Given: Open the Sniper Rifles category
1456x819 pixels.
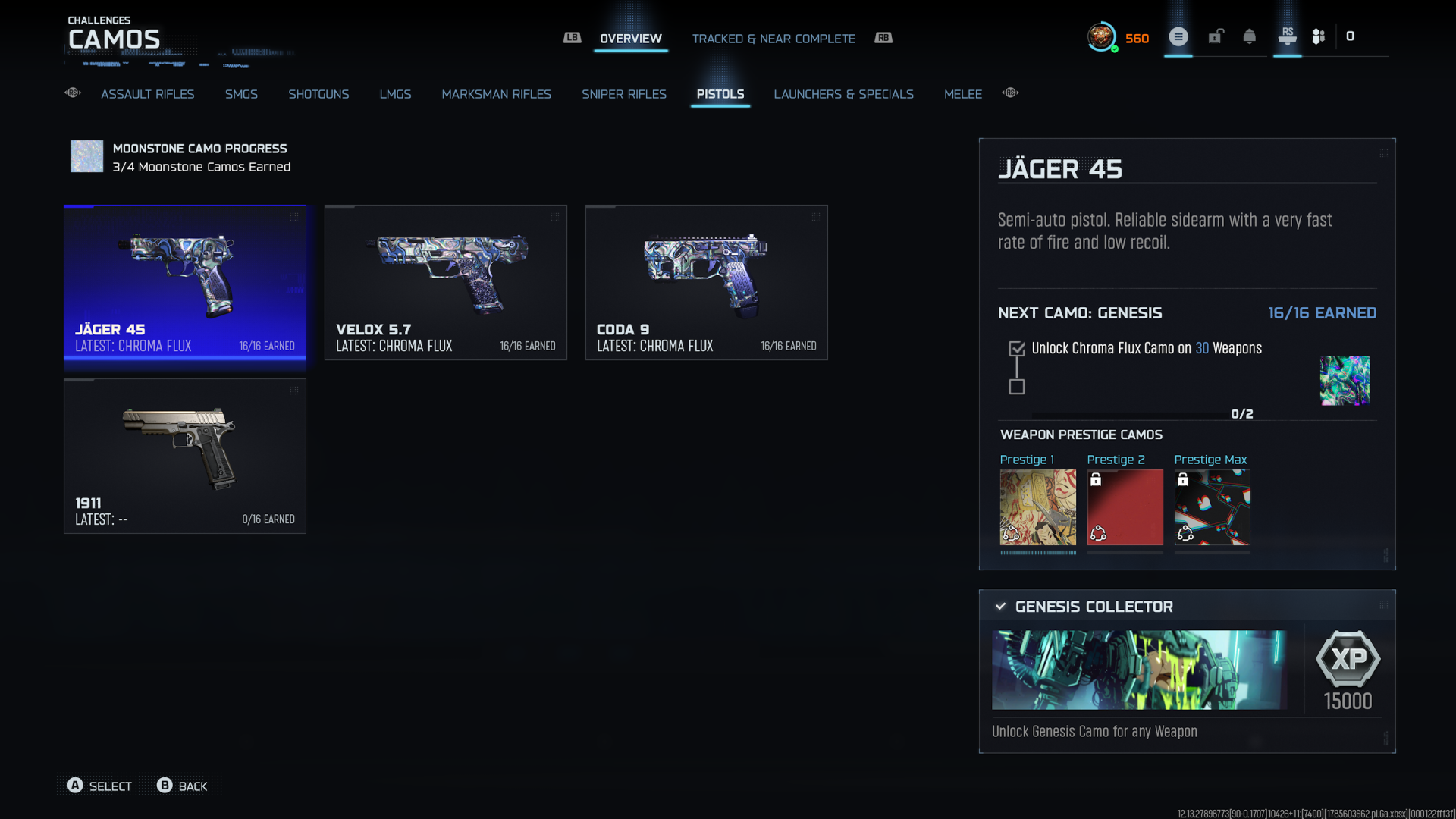Looking at the screenshot, I should point(624,94).
